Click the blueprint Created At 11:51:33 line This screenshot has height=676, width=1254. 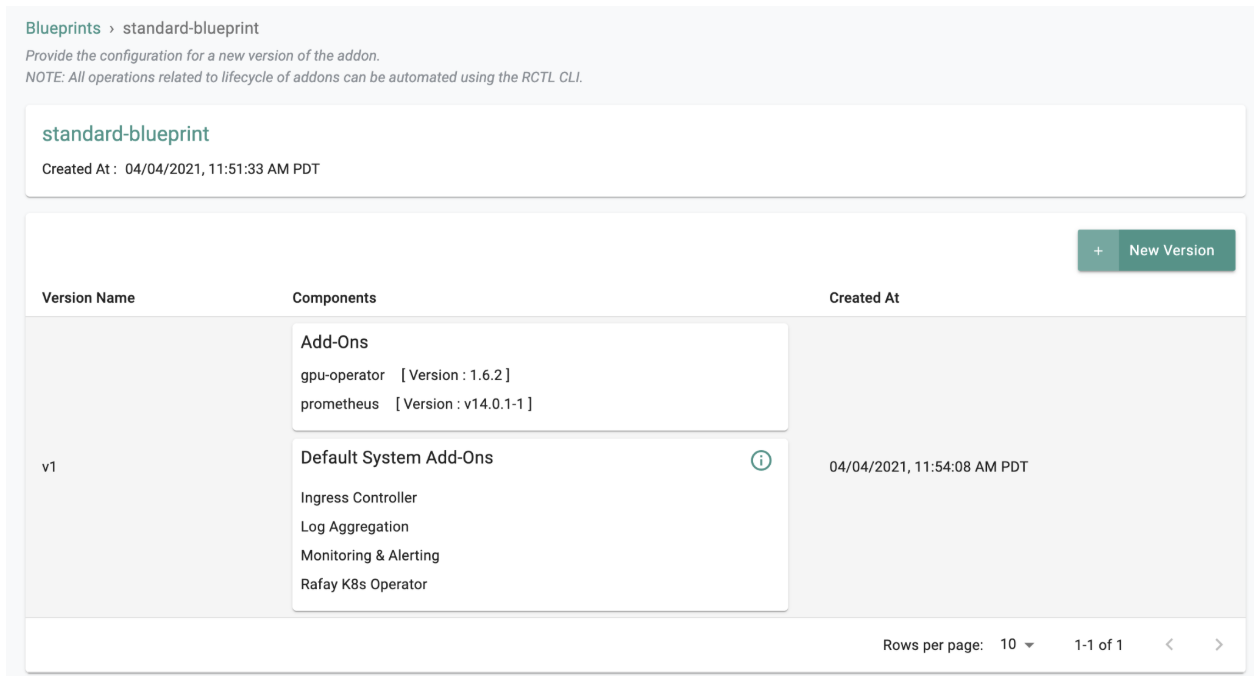click(x=181, y=168)
